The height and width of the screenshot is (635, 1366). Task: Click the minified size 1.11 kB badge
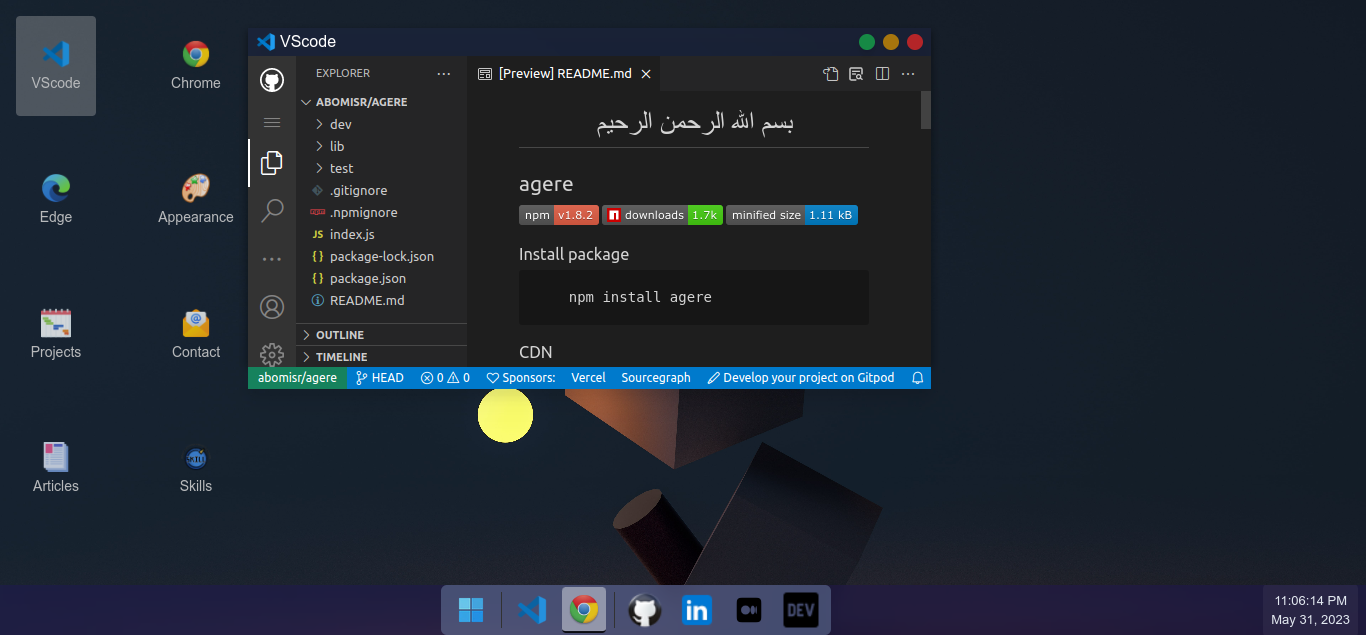pos(792,215)
